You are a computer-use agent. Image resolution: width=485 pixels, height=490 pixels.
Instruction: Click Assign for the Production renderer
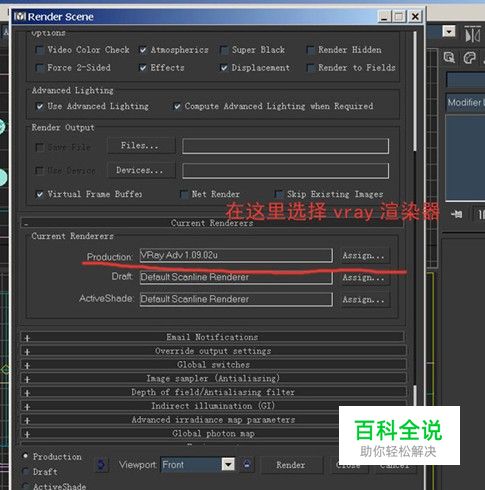tap(364, 256)
